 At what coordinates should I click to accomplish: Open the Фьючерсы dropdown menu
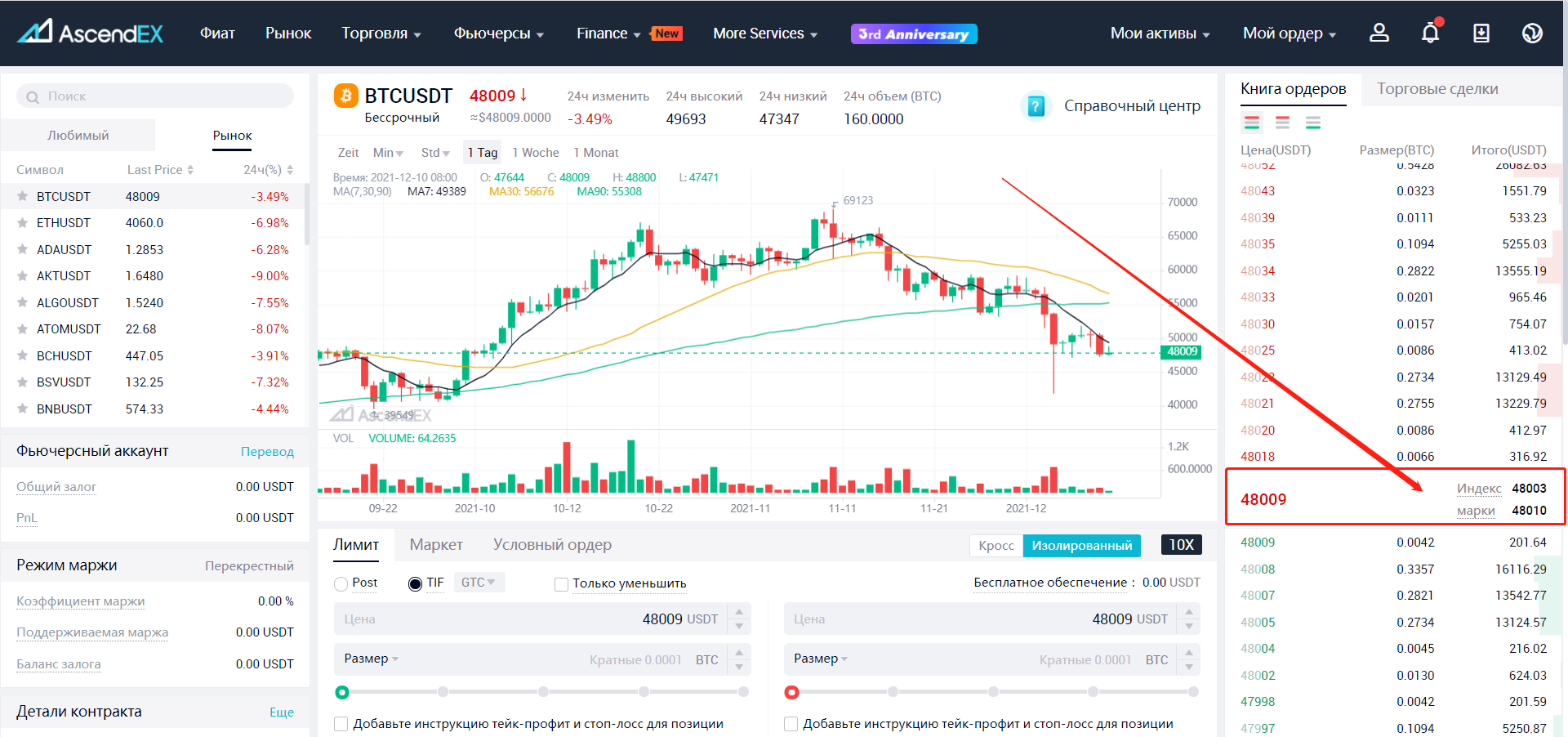499,33
